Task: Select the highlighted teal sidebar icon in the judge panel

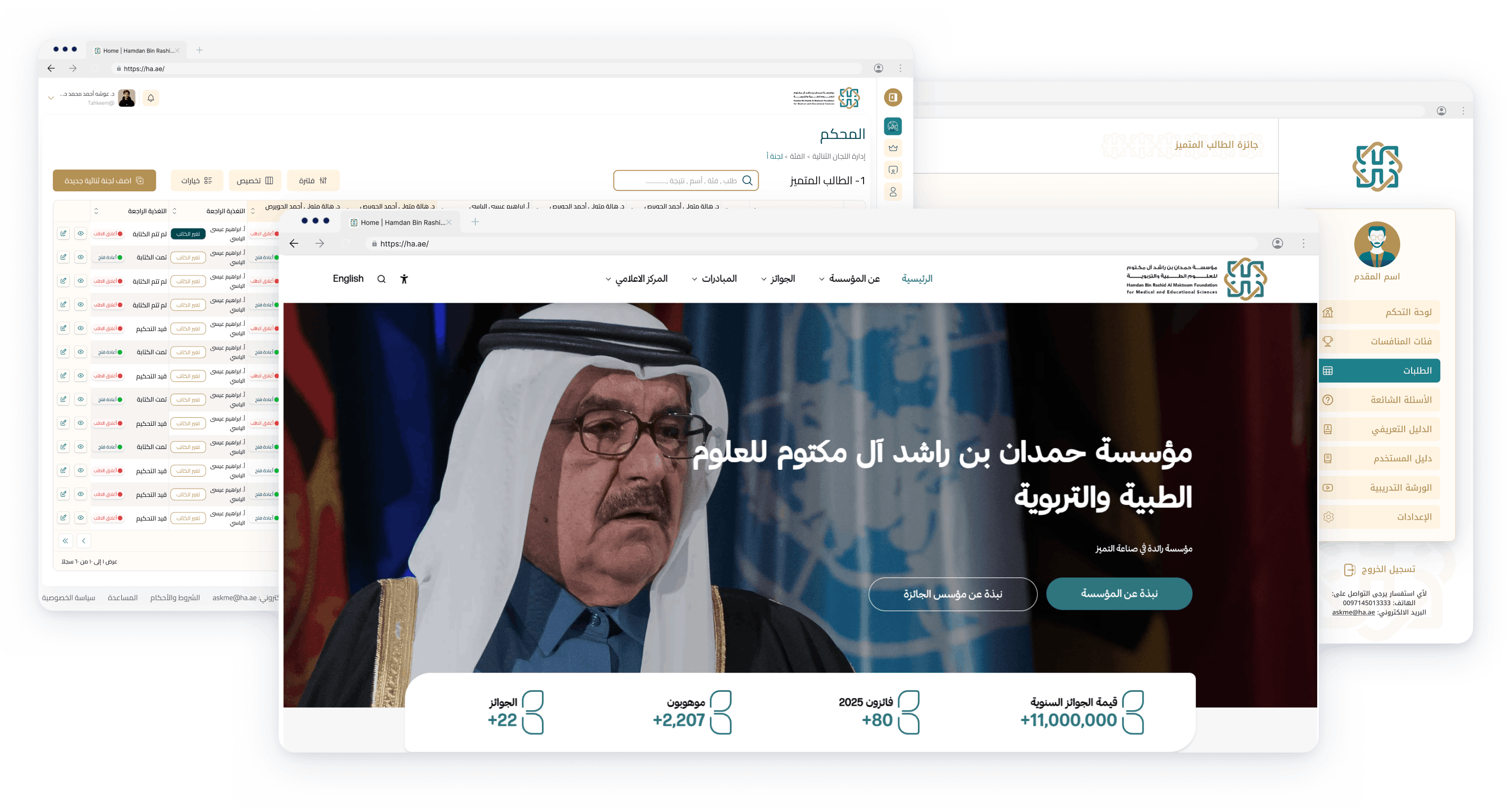Action: click(893, 126)
